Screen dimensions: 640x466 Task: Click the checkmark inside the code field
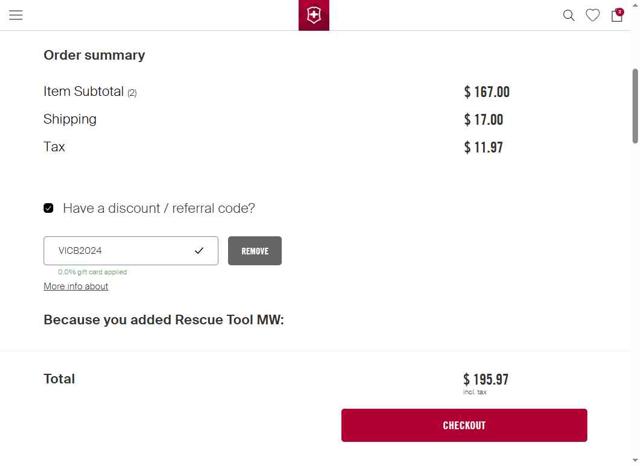tap(199, 251)
